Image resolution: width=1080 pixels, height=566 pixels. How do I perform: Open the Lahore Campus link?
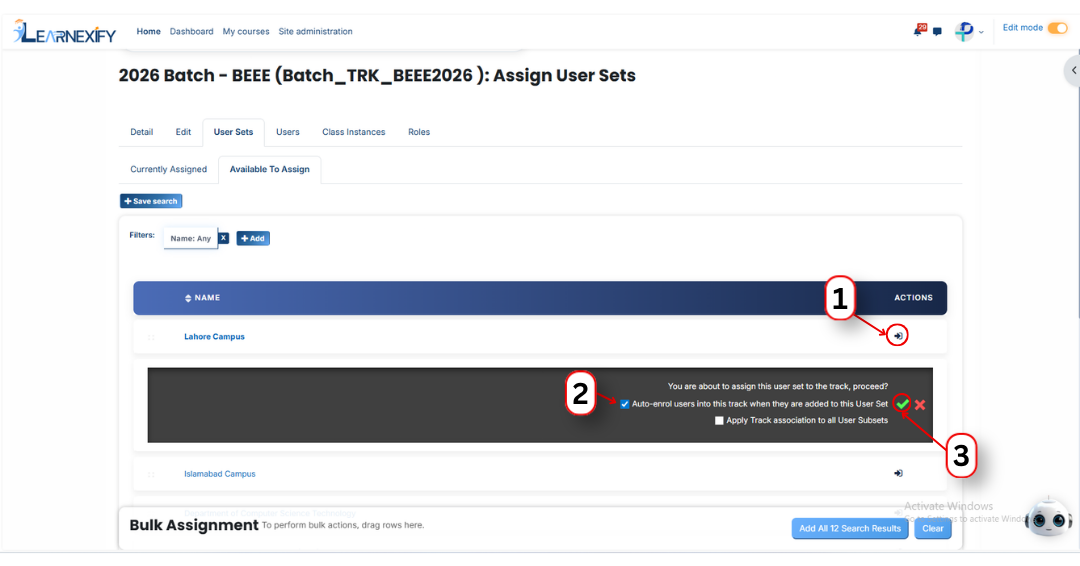[214, 337]
